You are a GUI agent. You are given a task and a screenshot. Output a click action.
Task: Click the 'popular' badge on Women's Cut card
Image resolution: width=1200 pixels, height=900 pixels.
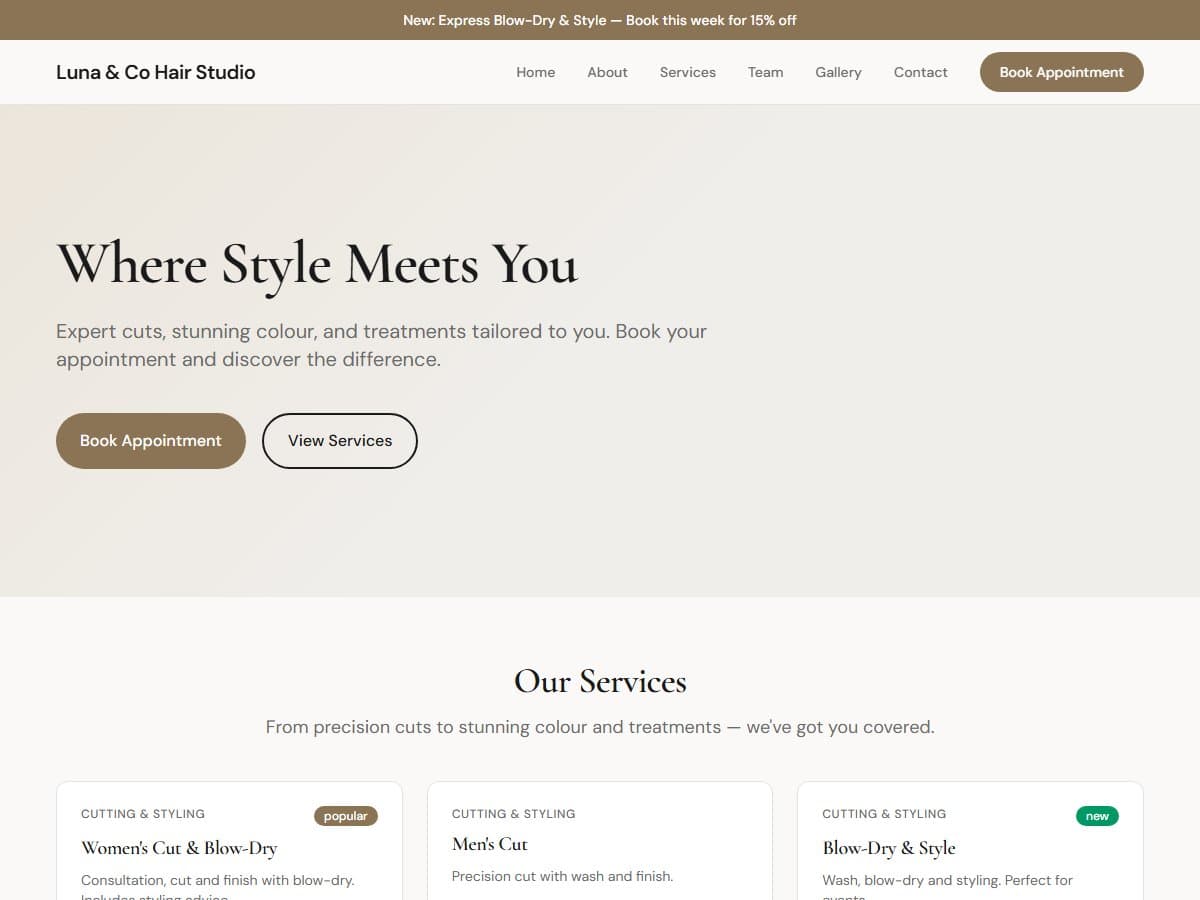[345, 815]
